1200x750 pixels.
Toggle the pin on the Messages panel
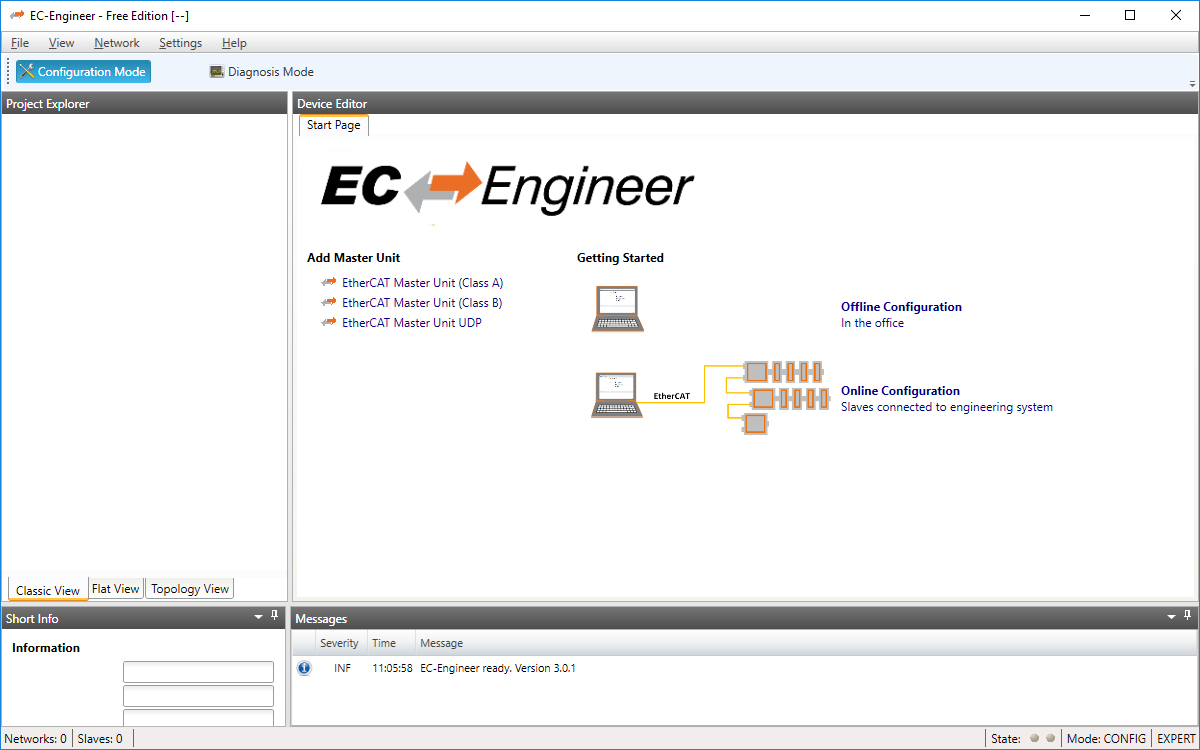1186,618
